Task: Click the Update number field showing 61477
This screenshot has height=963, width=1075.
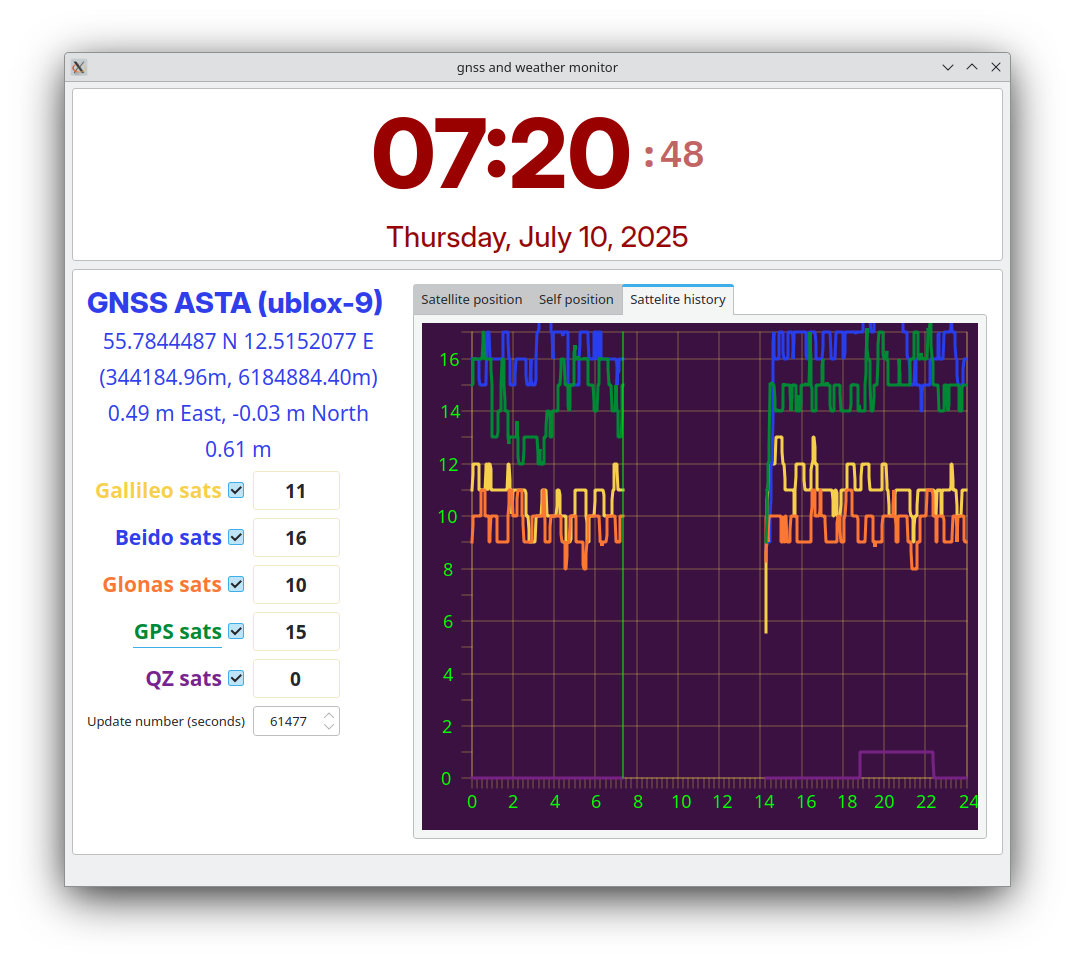Action: coord(288,721)
